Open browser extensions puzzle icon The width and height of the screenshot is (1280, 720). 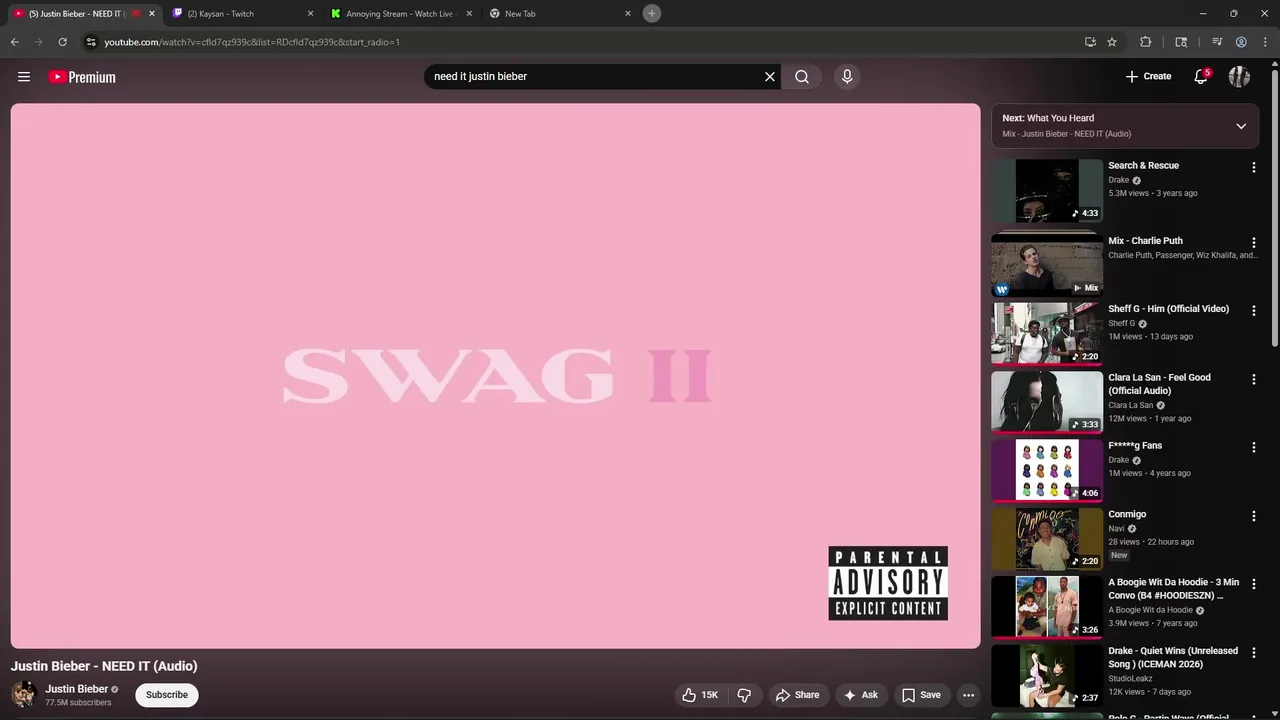(1146, 42)
